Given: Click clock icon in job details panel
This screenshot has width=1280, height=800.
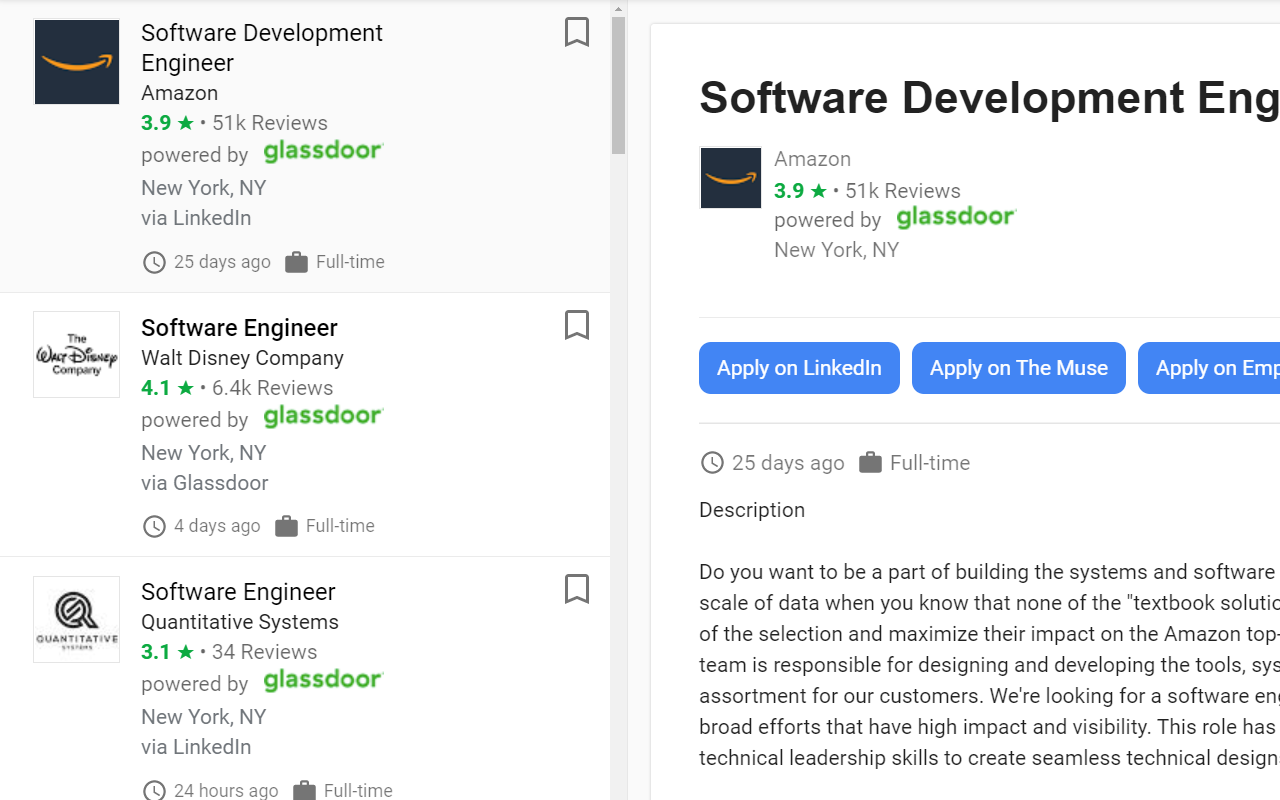Looking at the screenshot, I should click(712, 463).
